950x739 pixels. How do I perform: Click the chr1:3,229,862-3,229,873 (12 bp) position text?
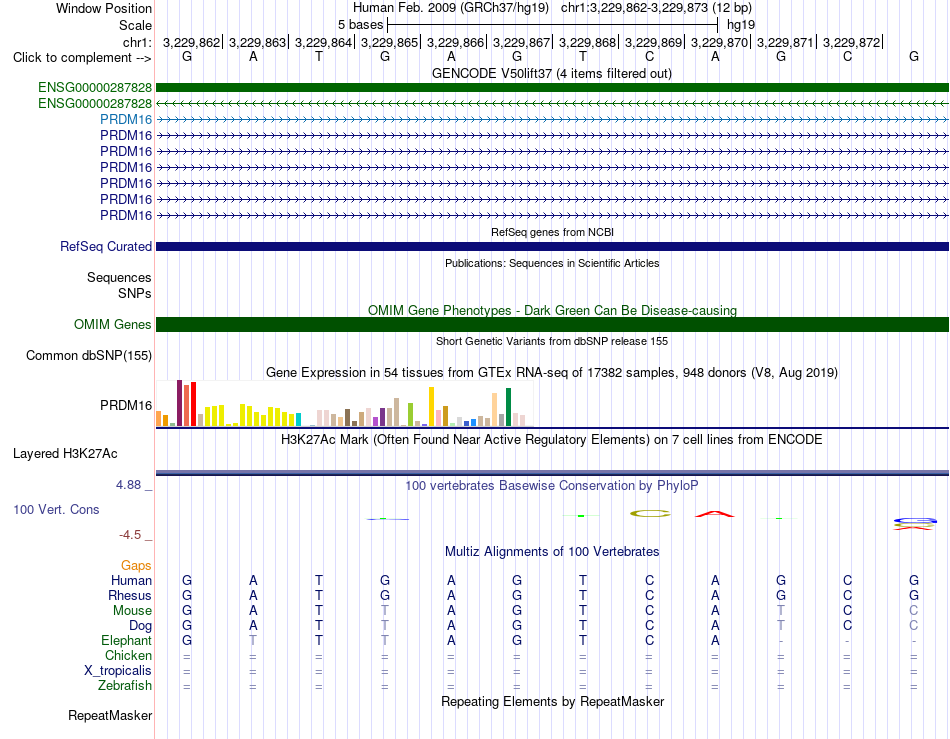click(656, 8)
